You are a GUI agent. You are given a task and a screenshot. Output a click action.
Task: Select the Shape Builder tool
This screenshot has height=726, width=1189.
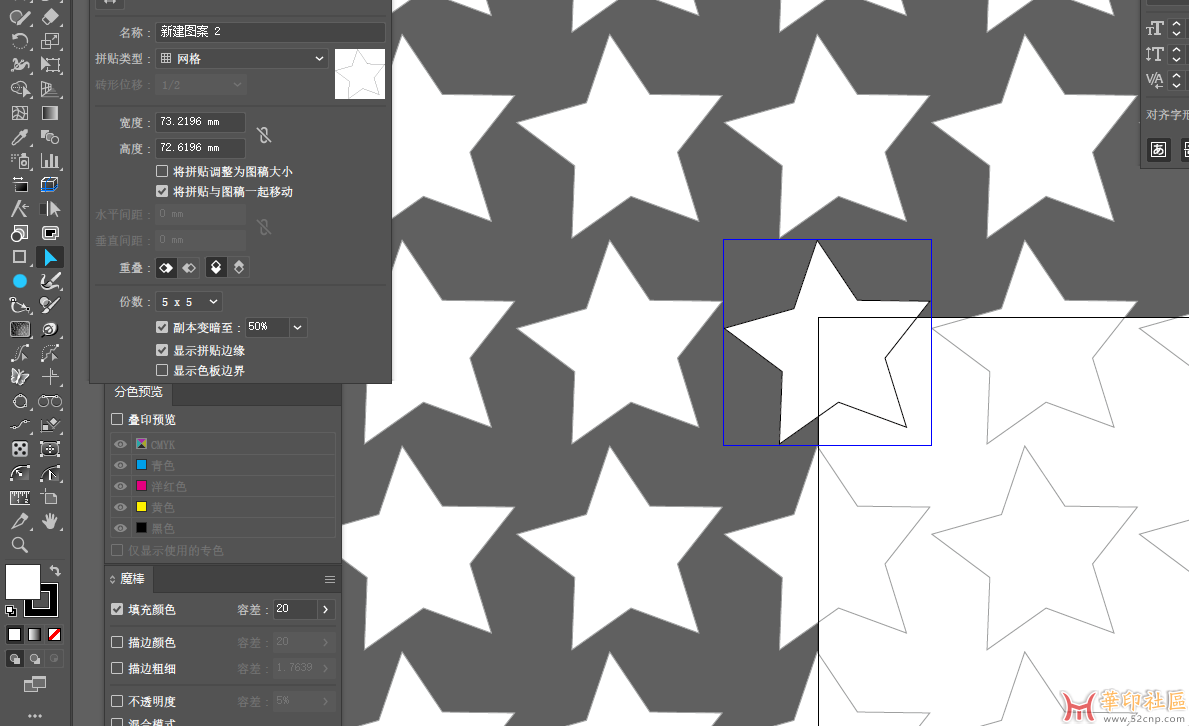20,89
